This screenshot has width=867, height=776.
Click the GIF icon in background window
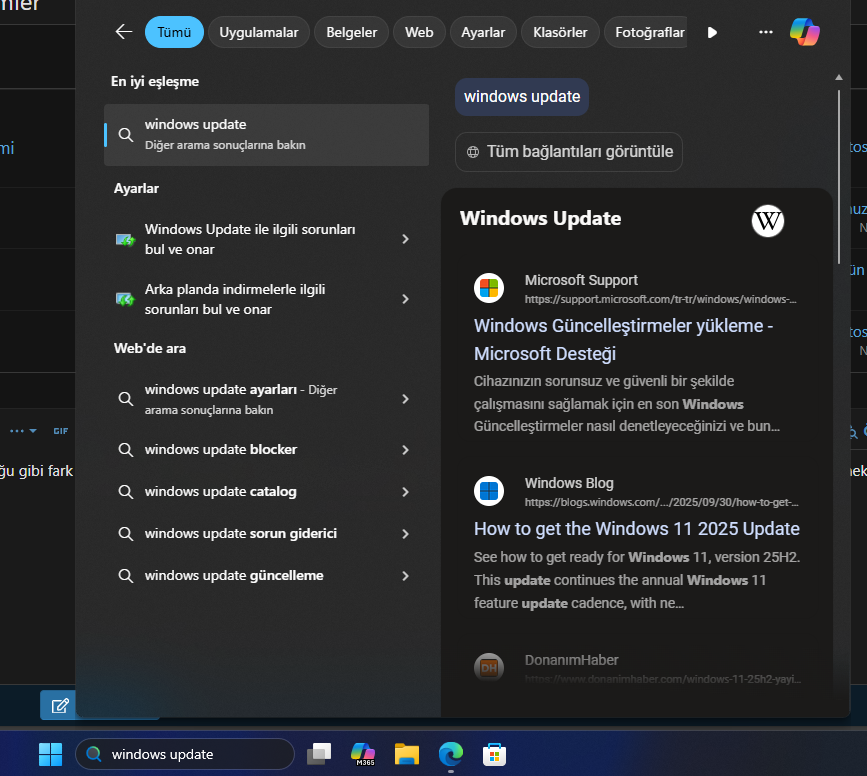(61, 431)
